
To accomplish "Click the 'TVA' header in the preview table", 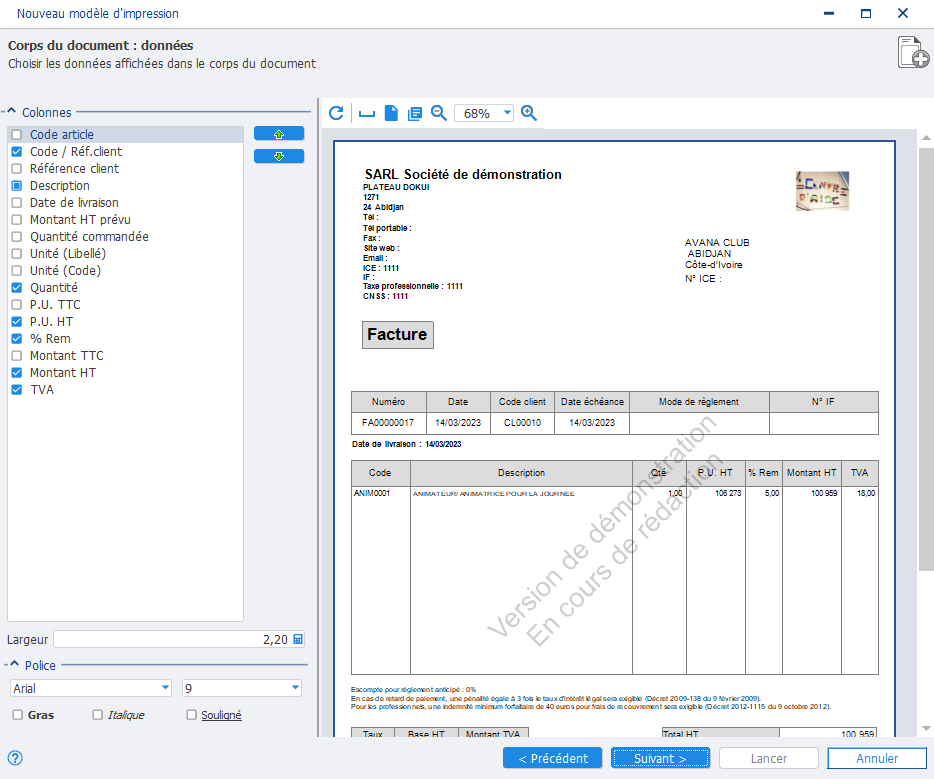I will (x=860, y=473).
